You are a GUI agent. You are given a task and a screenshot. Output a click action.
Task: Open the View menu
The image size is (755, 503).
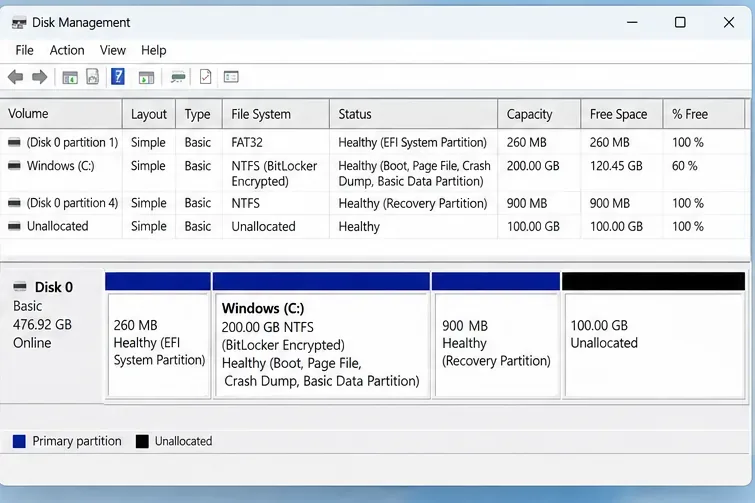[x=113, y=51]
